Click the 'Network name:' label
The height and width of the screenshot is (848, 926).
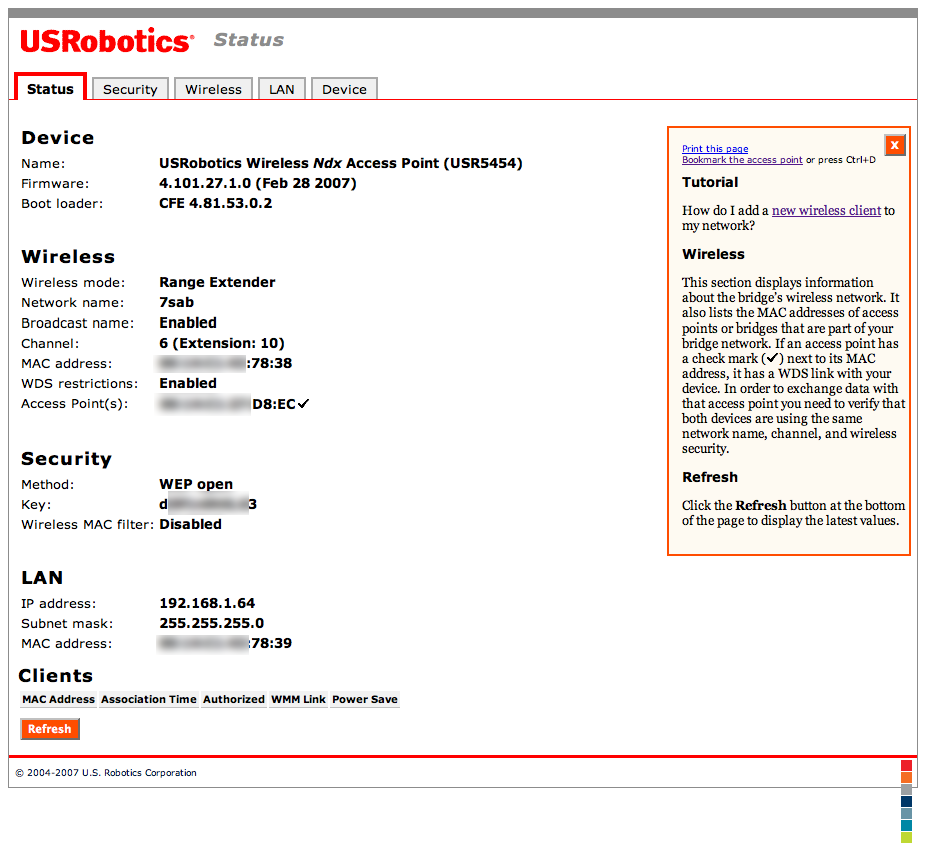(73, 303)
